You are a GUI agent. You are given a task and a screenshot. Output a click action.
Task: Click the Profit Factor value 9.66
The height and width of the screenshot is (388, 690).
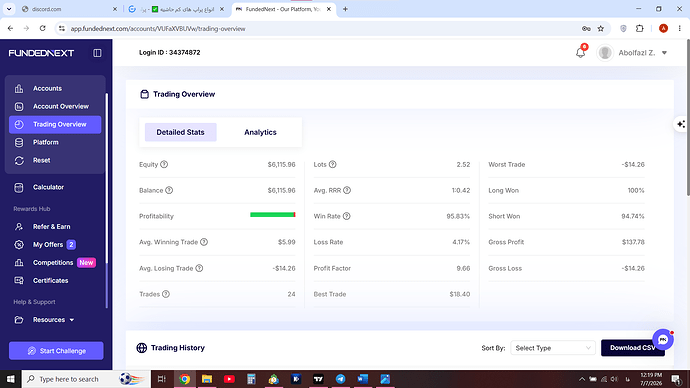(x=463, y=268)
